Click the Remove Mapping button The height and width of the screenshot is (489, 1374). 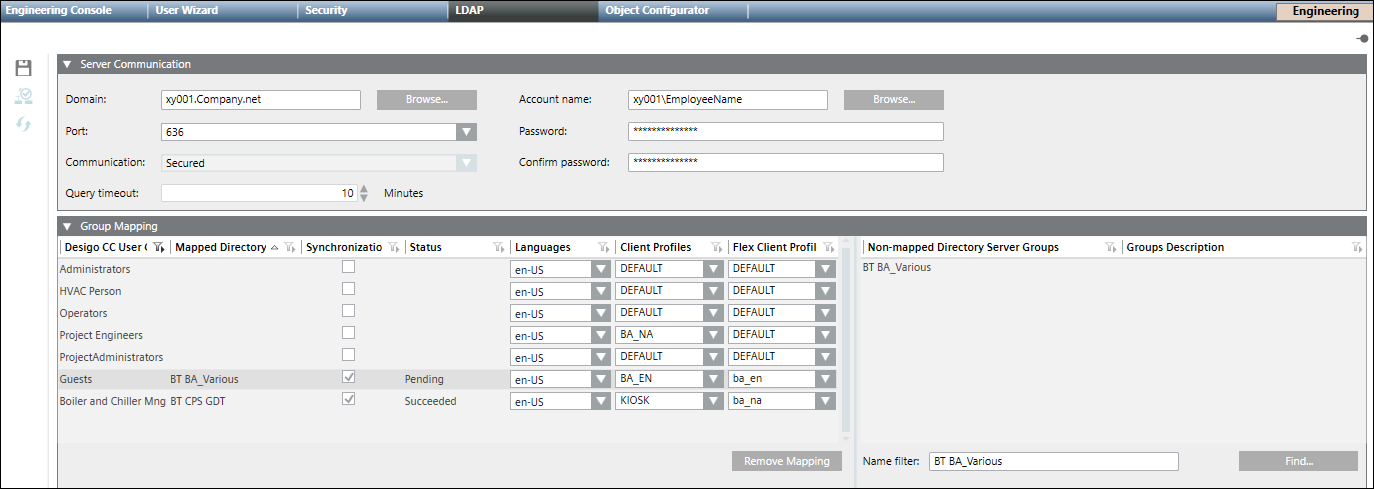[786, 461]
